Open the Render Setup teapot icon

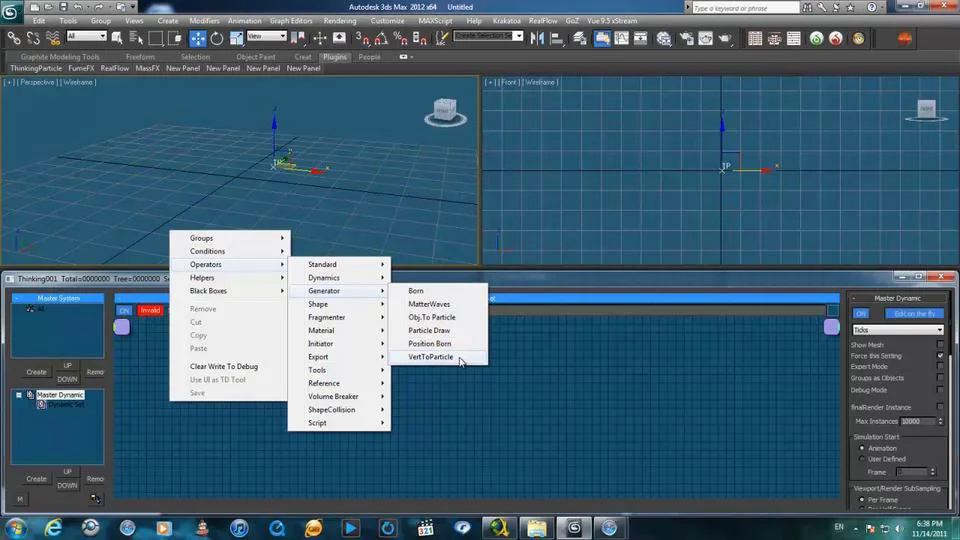(x=686, y=39)
